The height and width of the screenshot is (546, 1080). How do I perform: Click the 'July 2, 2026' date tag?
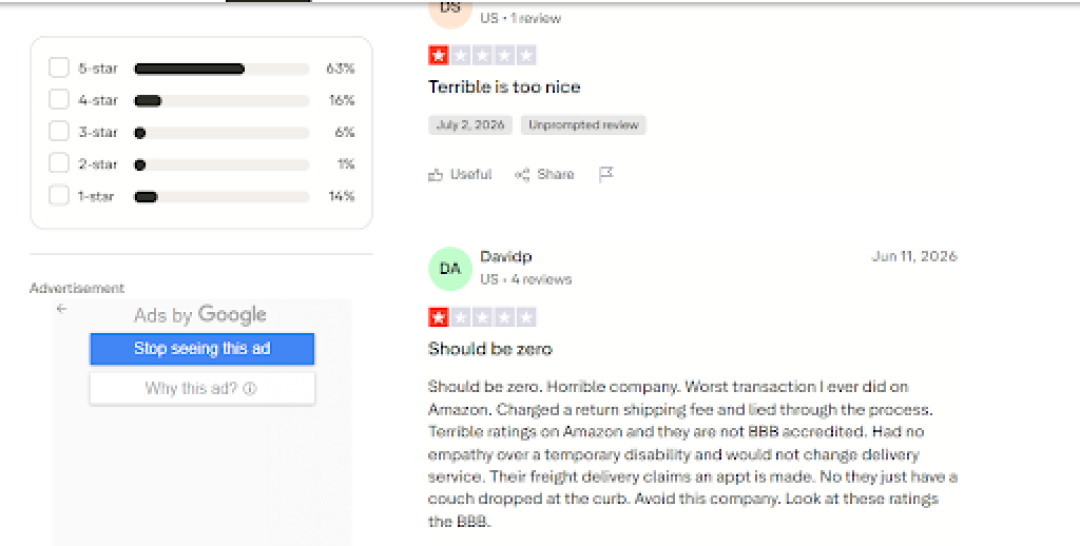point(470,125)
